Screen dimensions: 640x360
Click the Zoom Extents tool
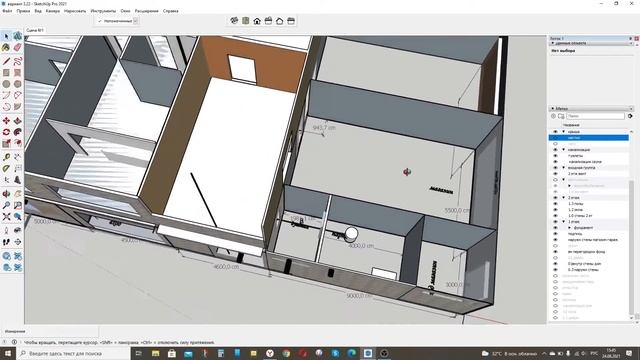click(x=6, y=216)
